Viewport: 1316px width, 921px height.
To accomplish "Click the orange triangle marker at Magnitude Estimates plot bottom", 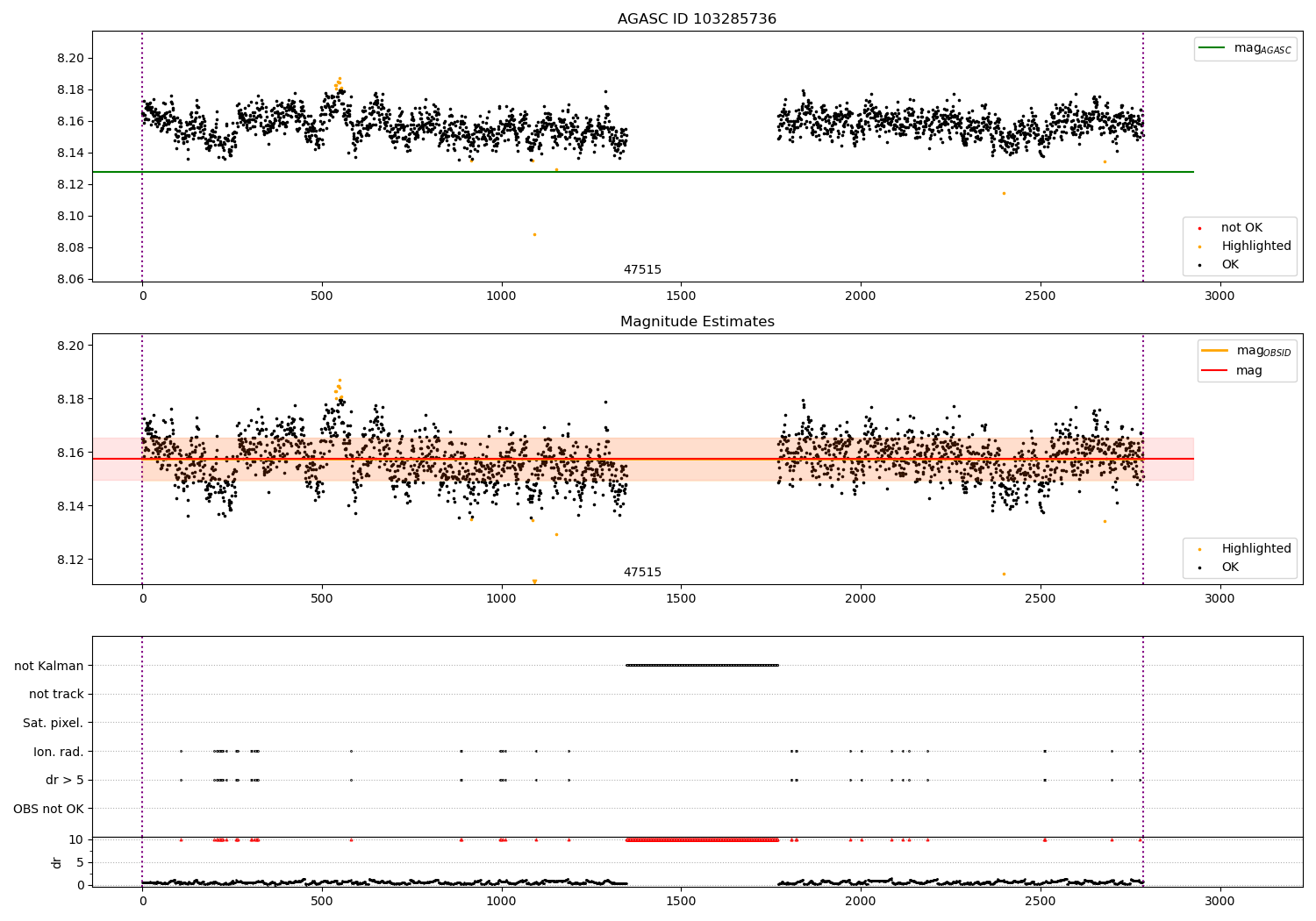I will tap(534, 582).
